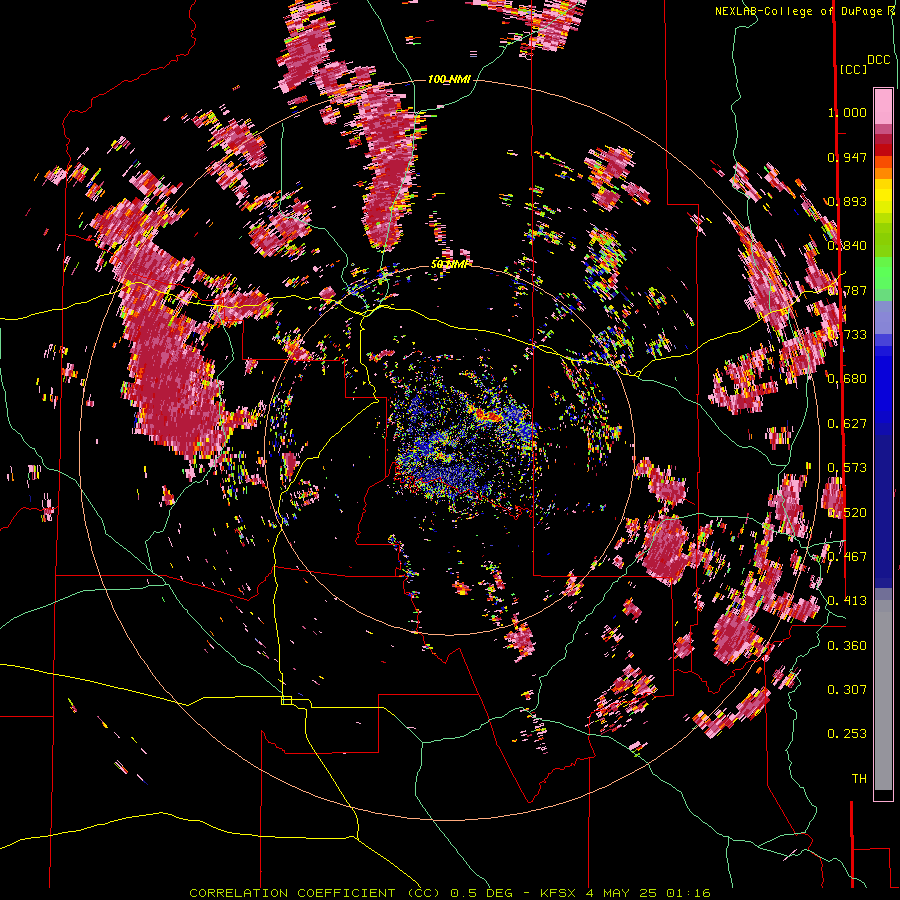Select the 0.733 scale value

tap(847, 335)
